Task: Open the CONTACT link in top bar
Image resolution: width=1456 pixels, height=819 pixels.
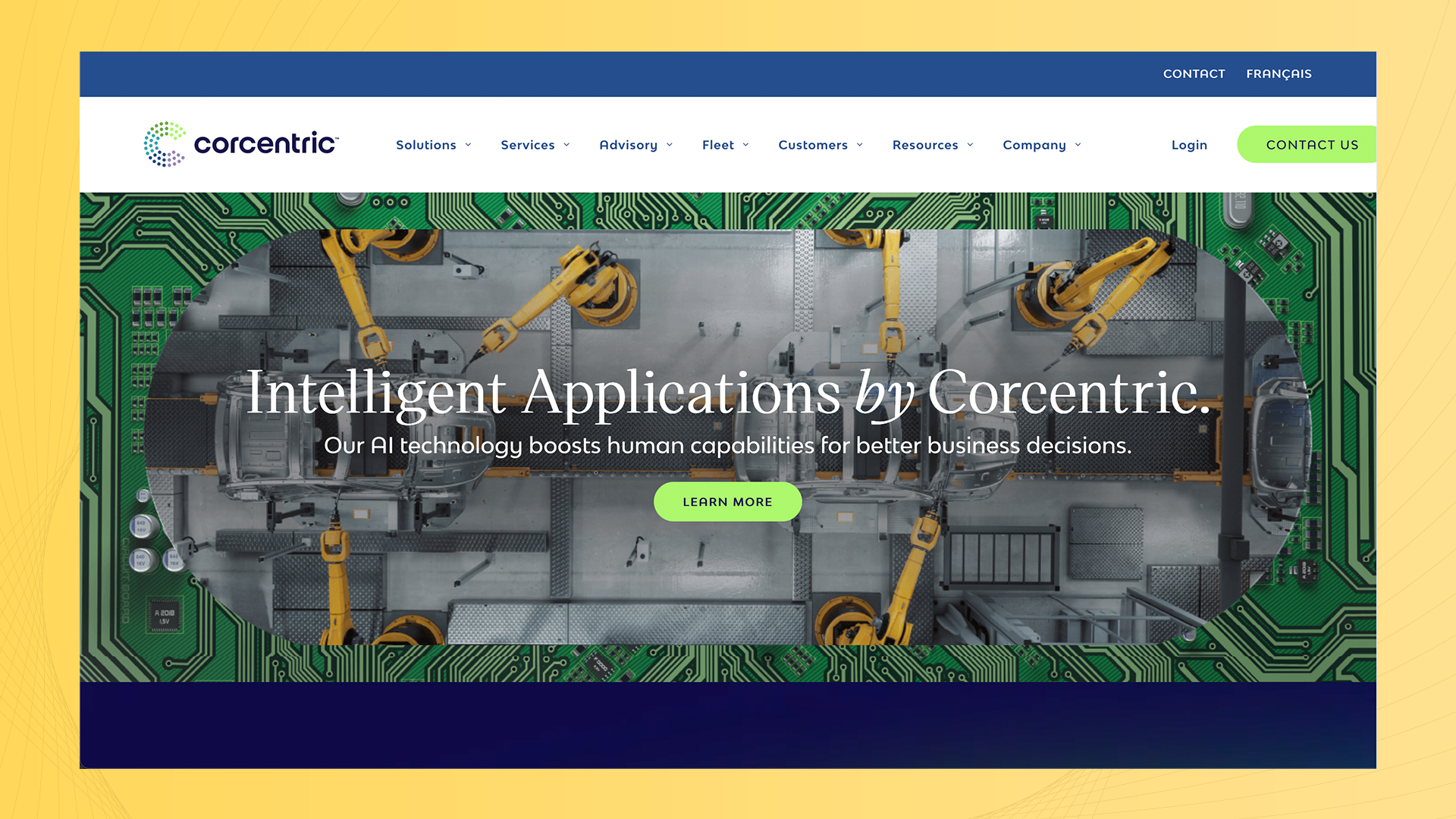Action: 1194,74
